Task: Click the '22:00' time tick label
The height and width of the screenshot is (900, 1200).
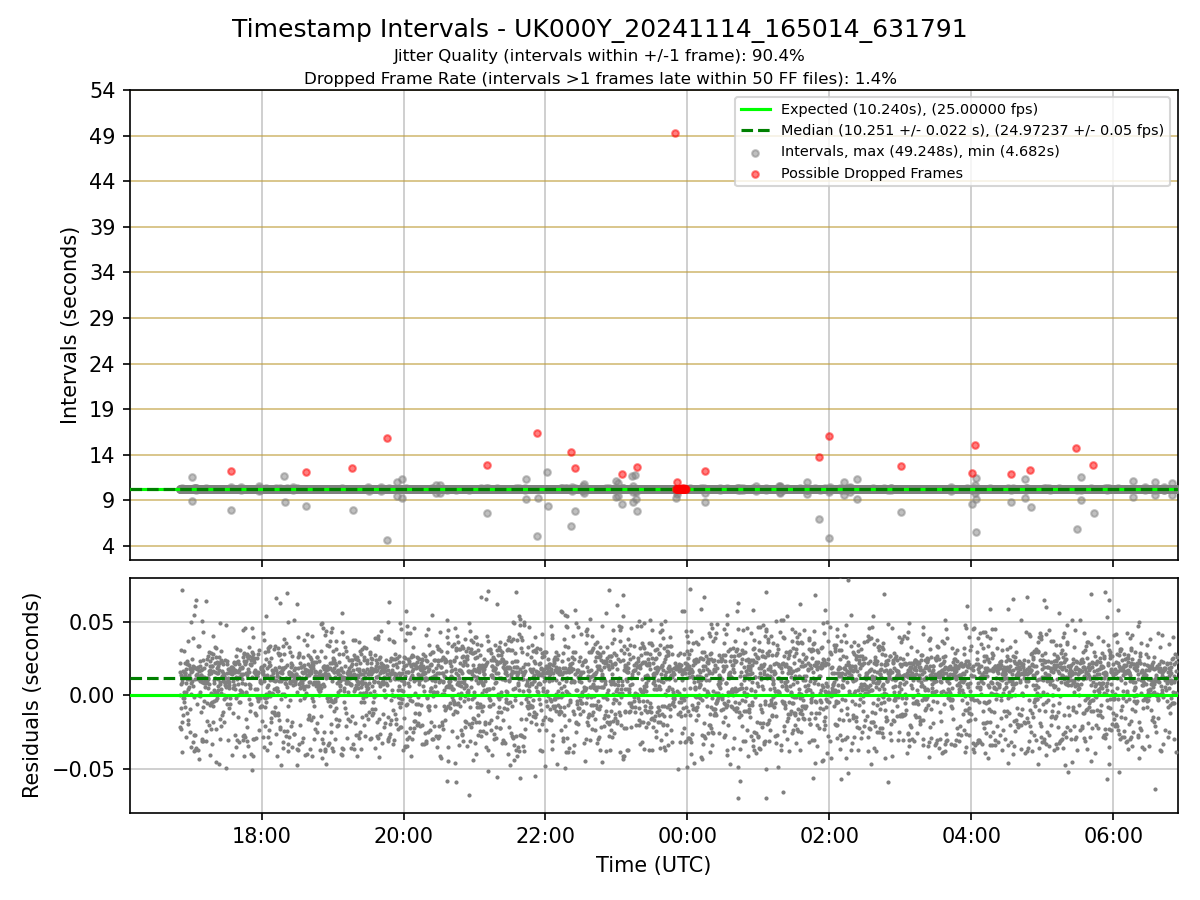Action: pyautogui.click(x=545, y=836)
